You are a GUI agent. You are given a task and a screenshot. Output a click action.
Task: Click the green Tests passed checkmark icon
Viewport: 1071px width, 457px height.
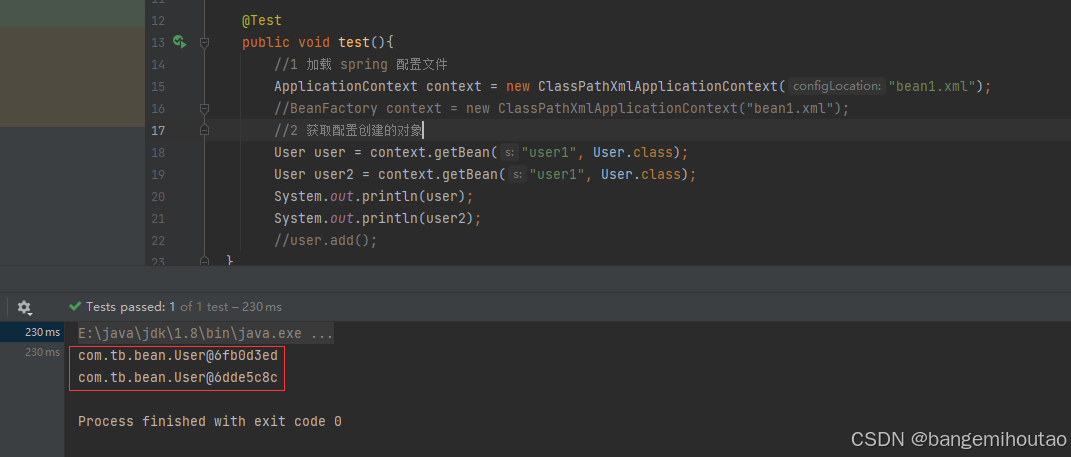tap(75, 307)
